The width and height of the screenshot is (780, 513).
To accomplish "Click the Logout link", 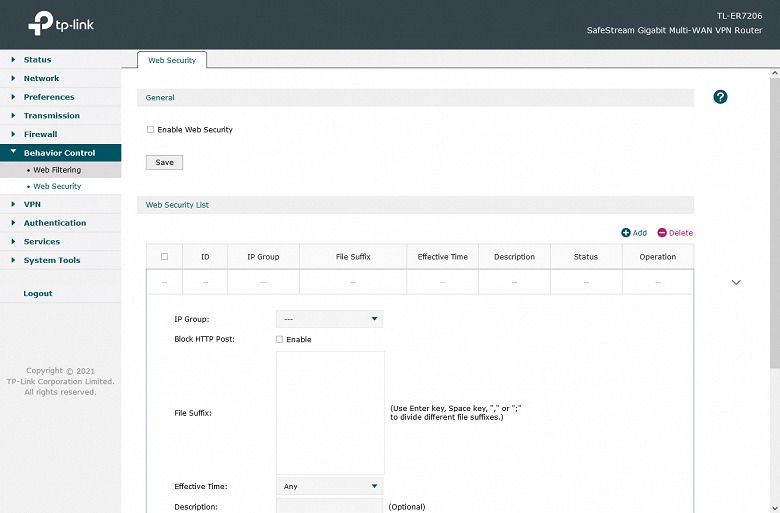I will coord(38,294).
